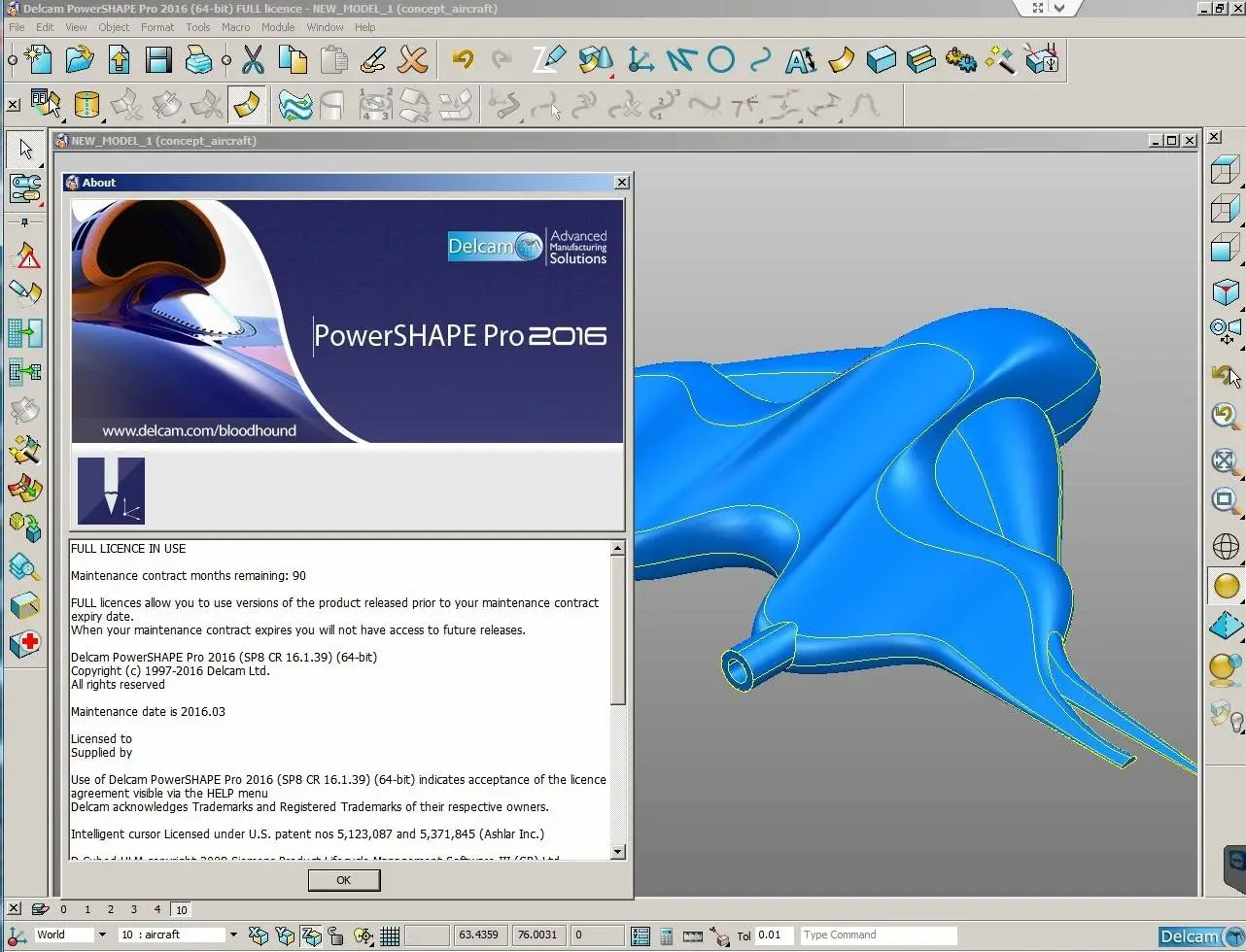Click the yellow cylinder primitive surface icon

point(87,104)
